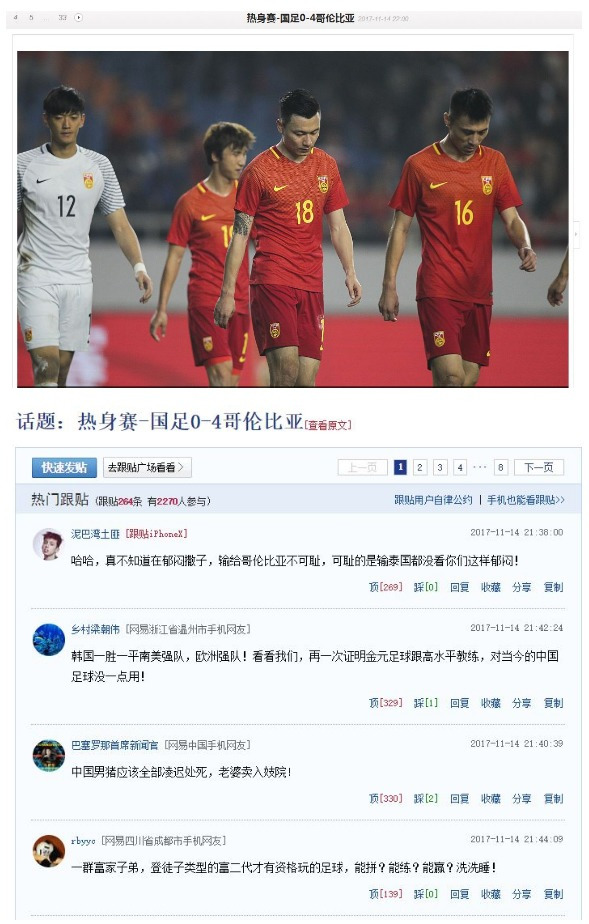589x924 pixels.
Task: Open avatar of user 乡村梁朝伟
Action: point(48,639)
